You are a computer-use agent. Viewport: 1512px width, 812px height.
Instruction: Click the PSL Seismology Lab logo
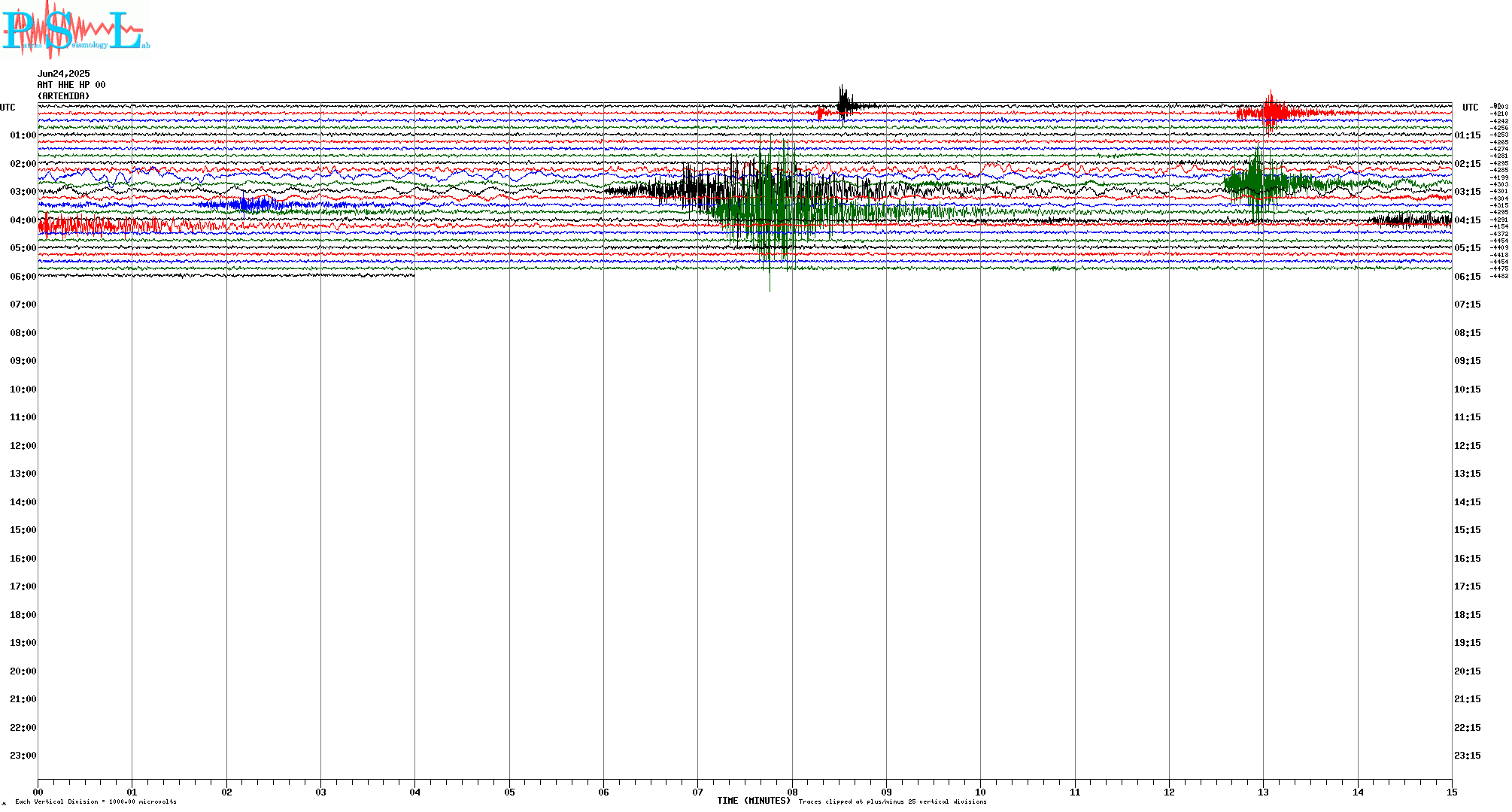point(75,30)
